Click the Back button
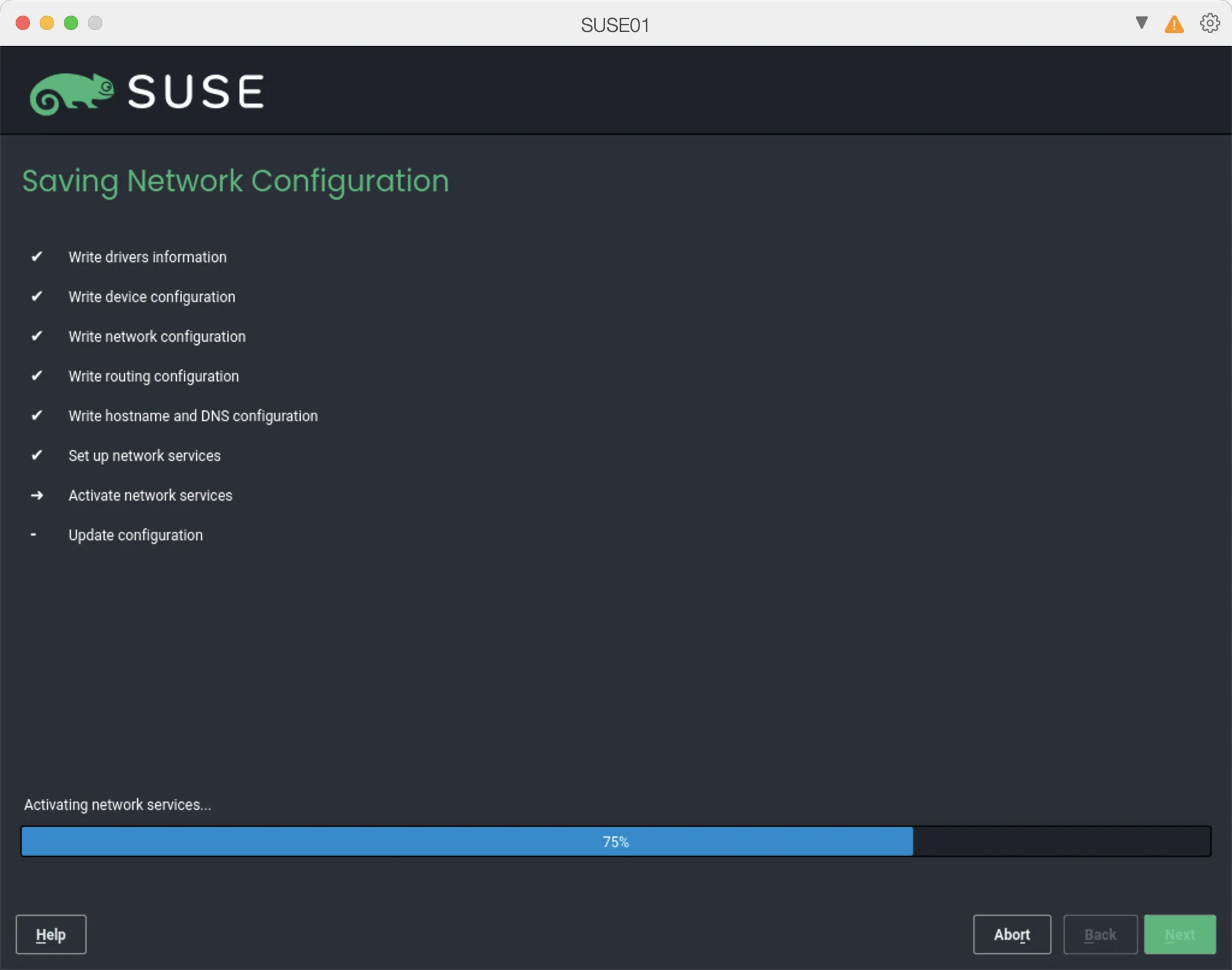 point(1100,934)
